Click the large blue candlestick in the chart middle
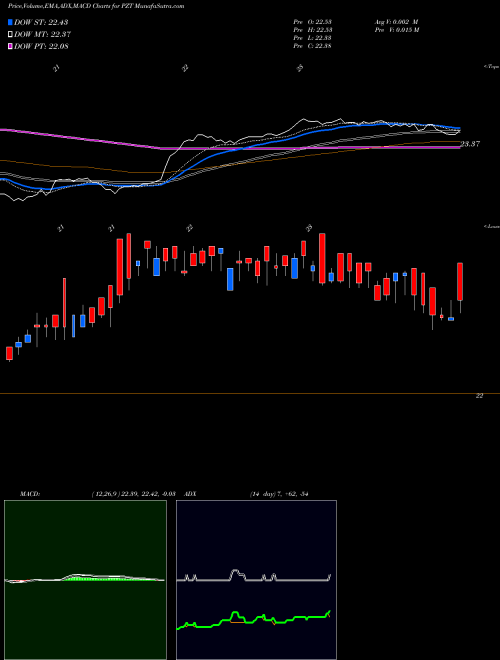Viewport: 500px width, 660px height. click(x=230, y=279)
